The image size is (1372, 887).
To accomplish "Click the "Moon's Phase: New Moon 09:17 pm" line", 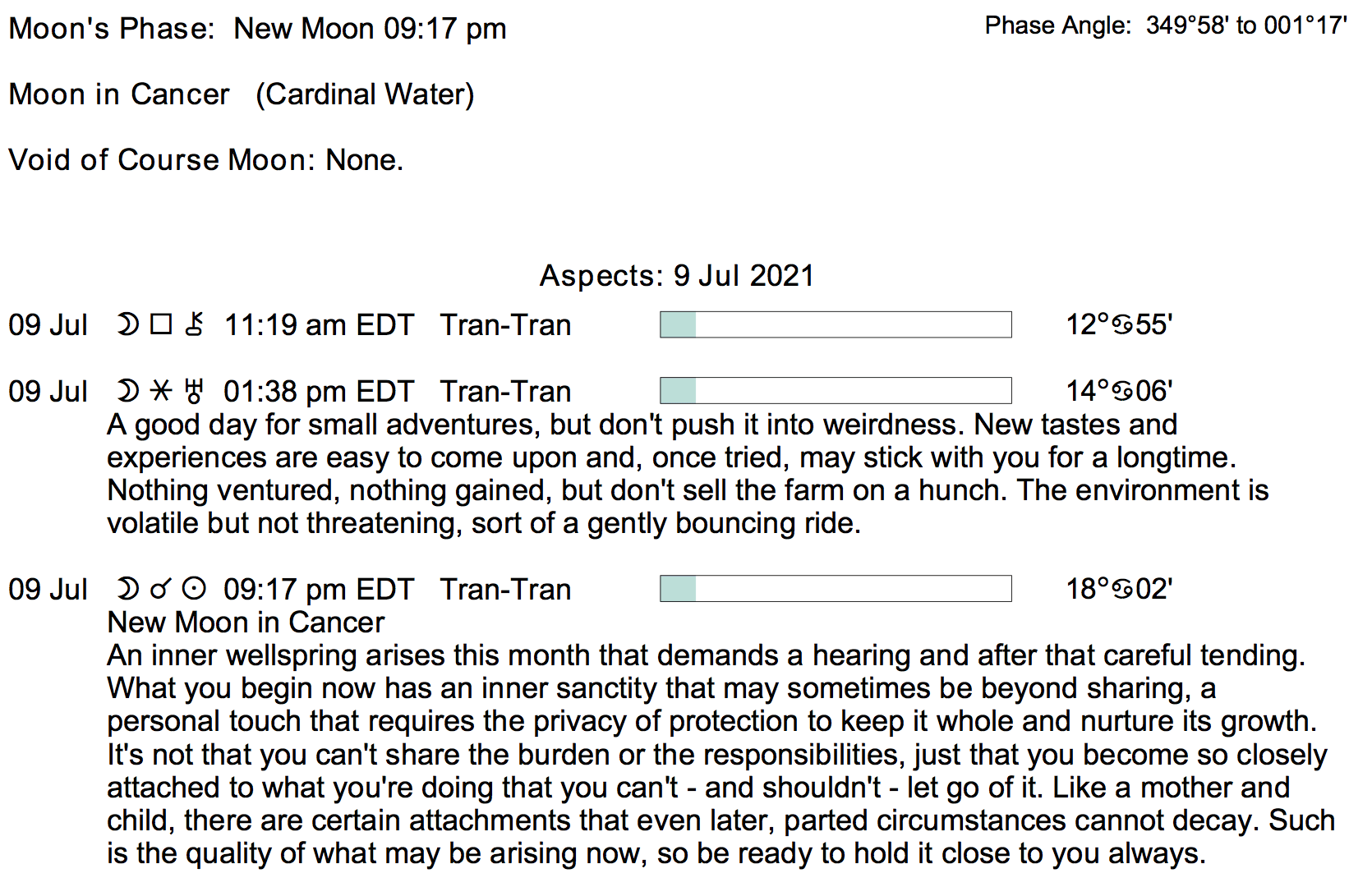I will pyautogui.click(x=257, y=29).
